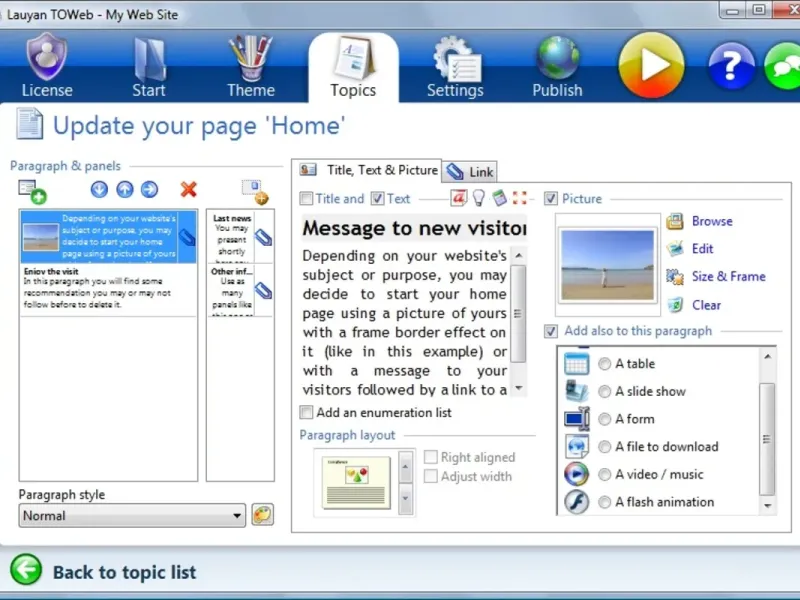This screenshot has height=600, width=800.
Task: Click paragraph layout down arrow
Action: [406, 498]
